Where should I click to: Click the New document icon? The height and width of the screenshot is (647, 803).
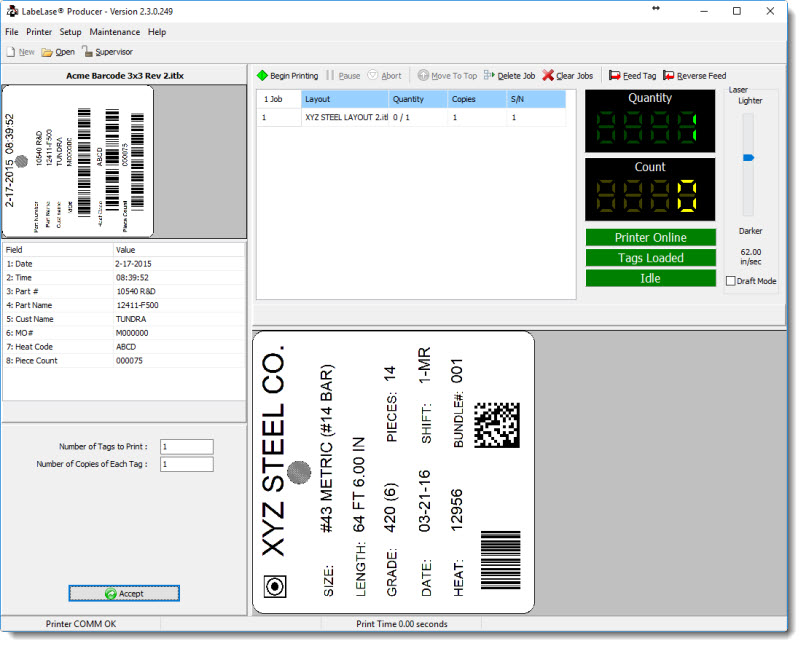[11, 52]
